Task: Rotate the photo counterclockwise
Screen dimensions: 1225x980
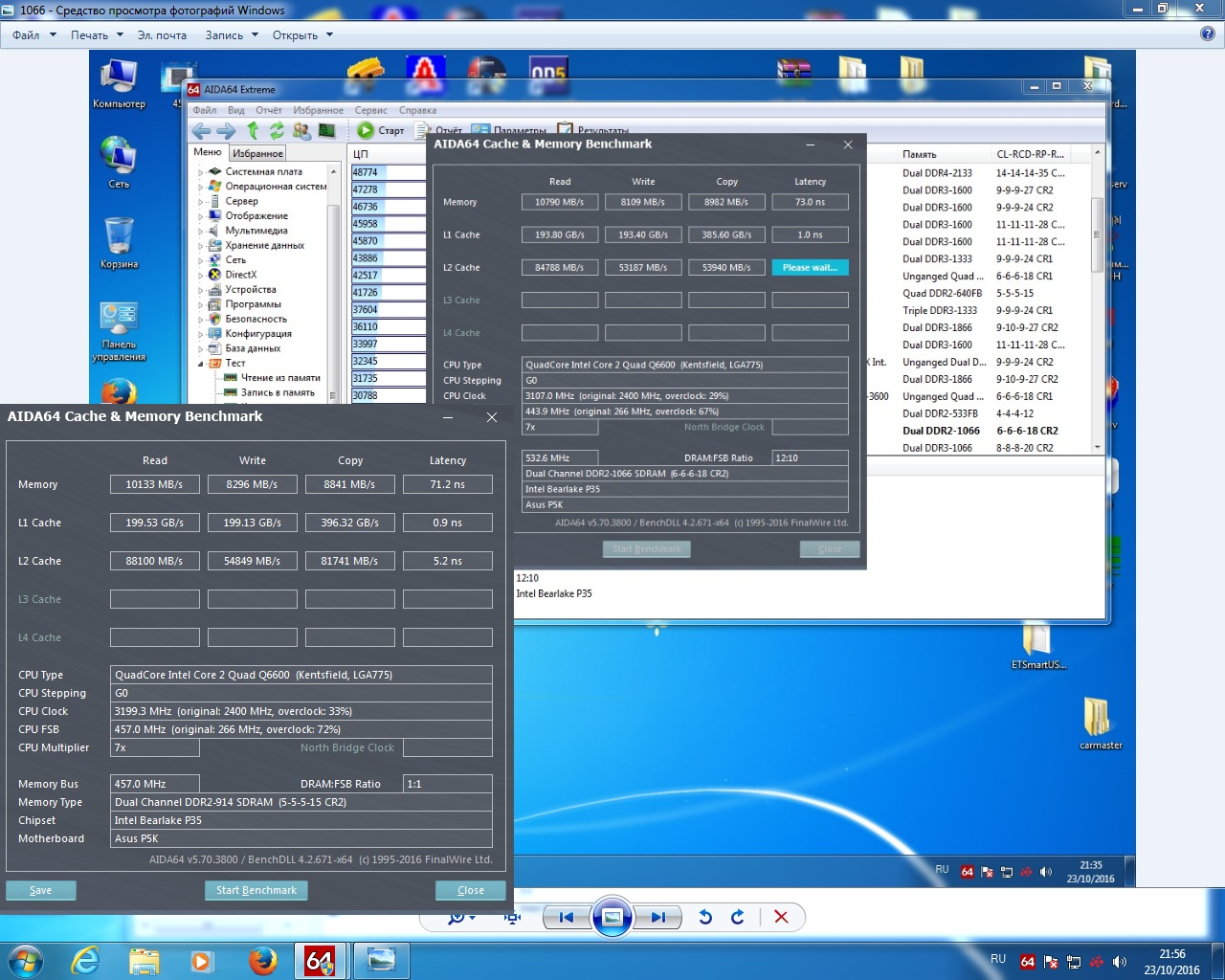Action: coord(705,917)
